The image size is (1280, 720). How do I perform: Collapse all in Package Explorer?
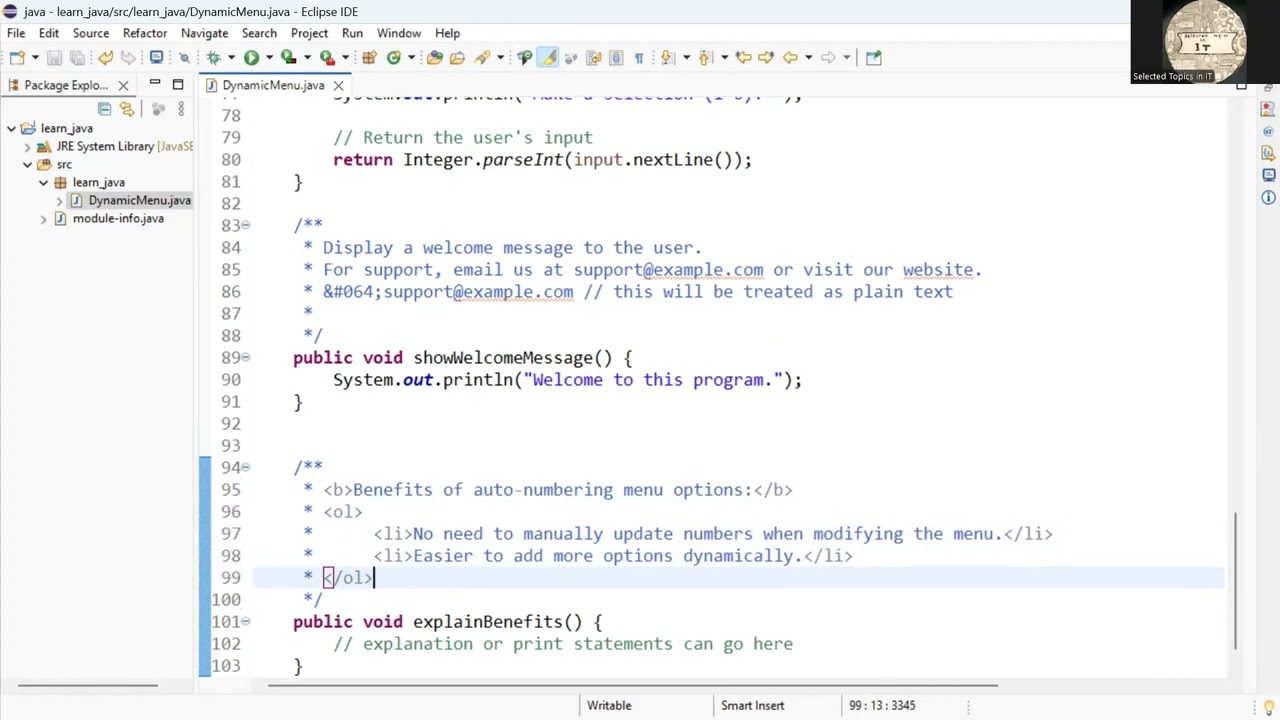(x=104, y=108)
